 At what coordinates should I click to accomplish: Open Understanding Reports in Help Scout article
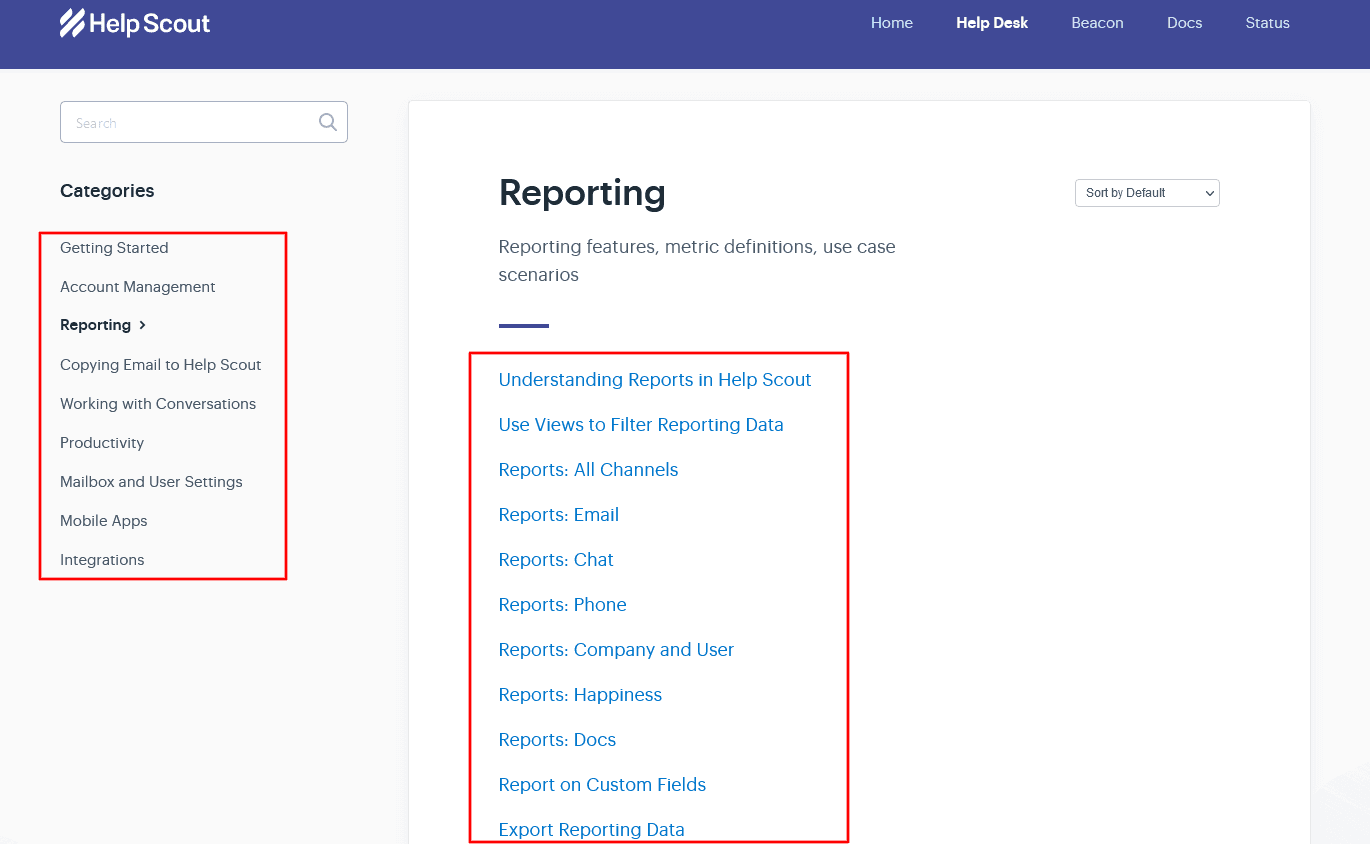[655, 380]
